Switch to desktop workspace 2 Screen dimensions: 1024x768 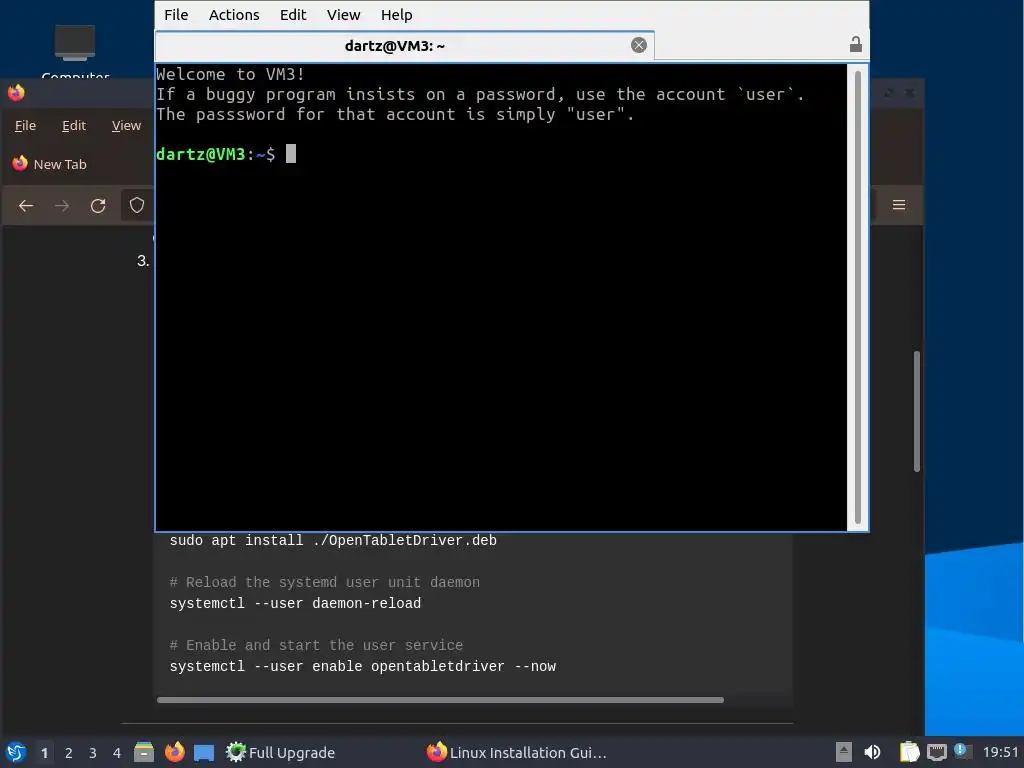[69, 753]
